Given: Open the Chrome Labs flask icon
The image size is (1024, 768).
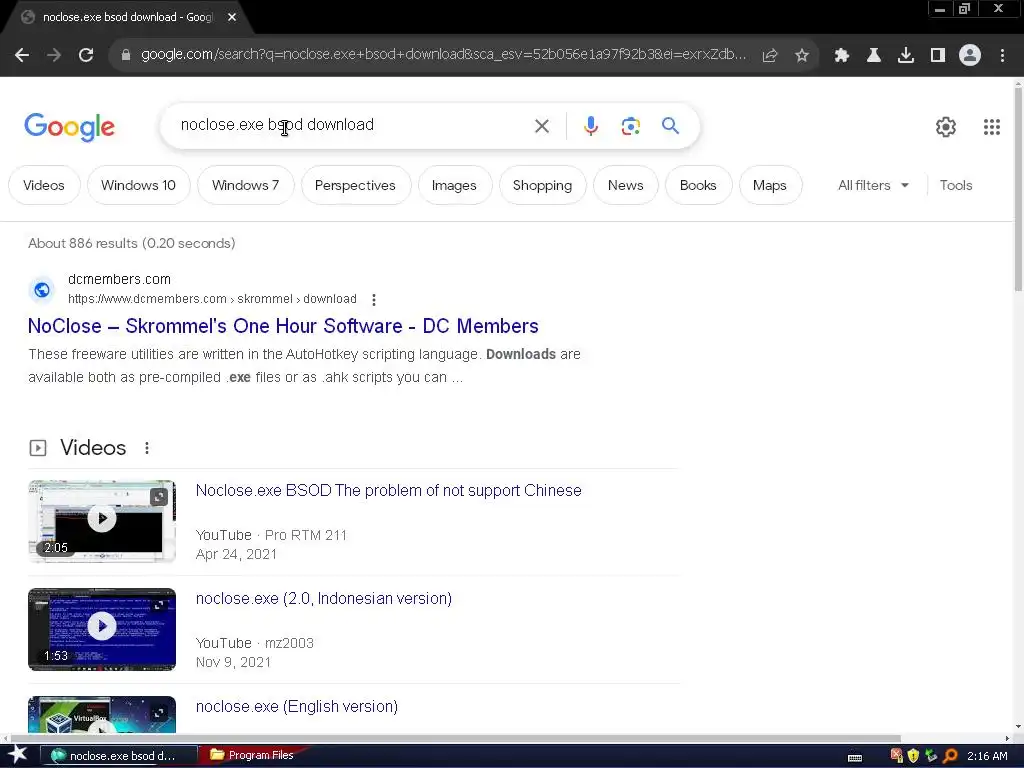Looking at the screenshot, I should pyautogui.click(x=873, y=55).
